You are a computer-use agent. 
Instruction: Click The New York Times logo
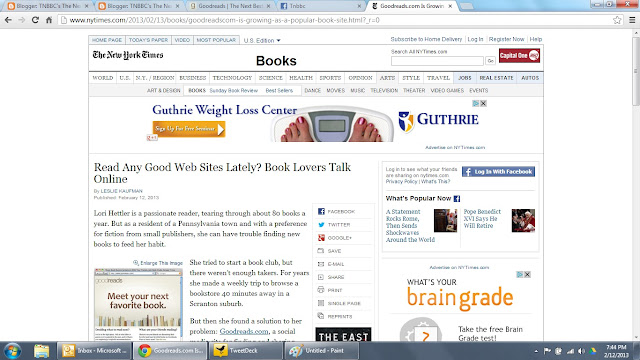coord(128,55)
